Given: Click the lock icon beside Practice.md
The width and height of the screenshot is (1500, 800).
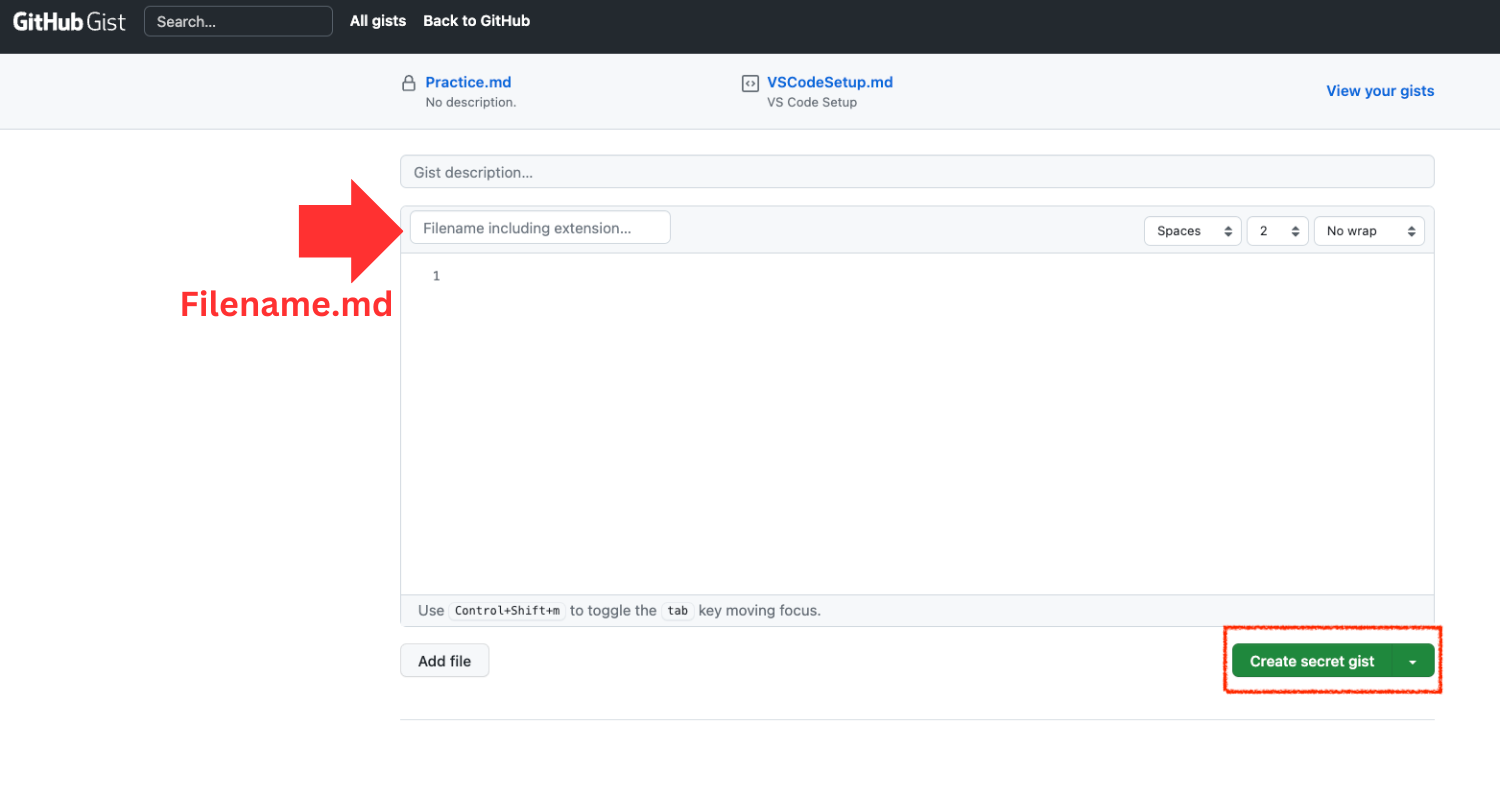Looking at the screenshot, I should click(408, 82).
